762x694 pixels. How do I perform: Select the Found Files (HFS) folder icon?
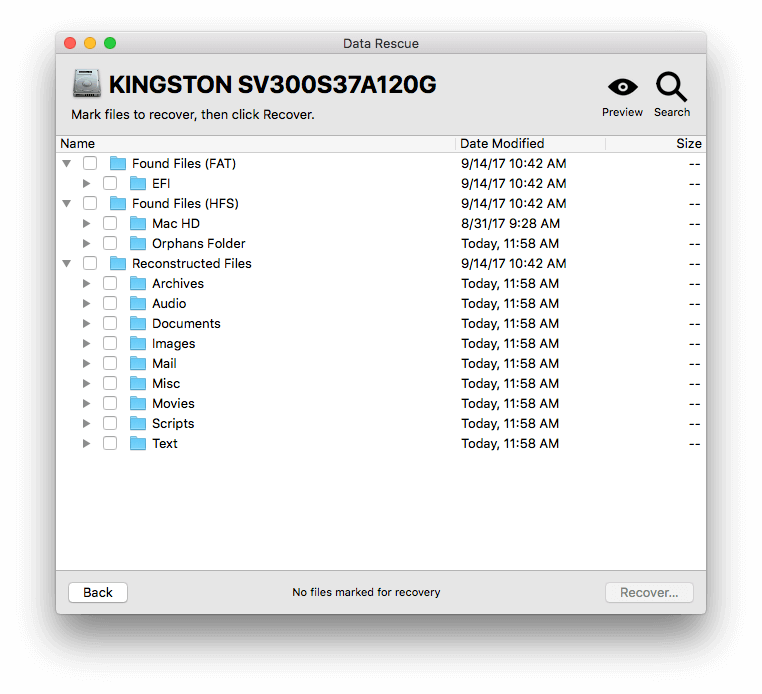[x=118, y=203]
